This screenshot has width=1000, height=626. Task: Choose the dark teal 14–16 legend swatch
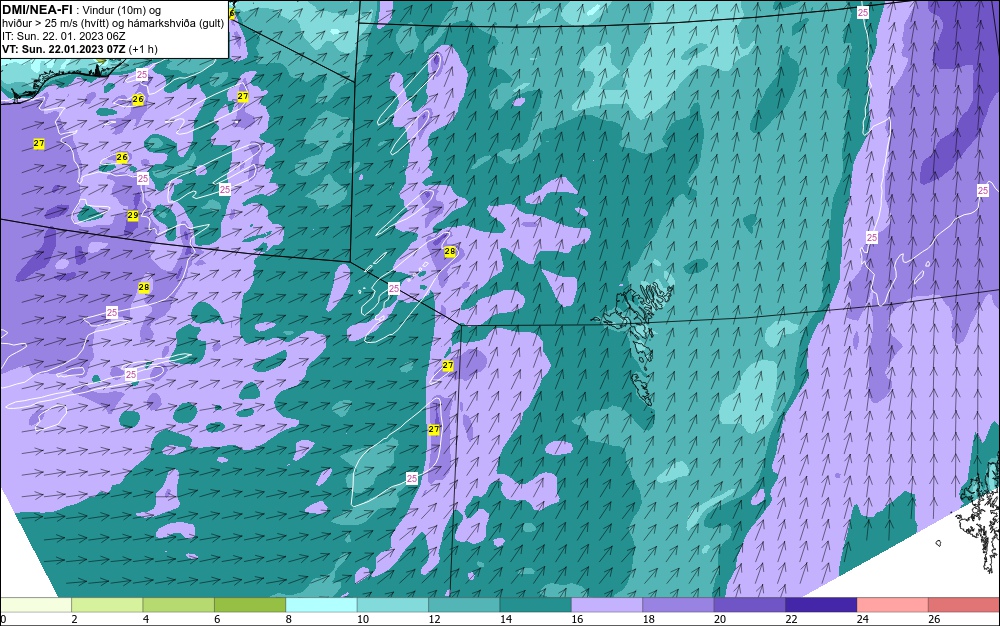pyautogui.click(x=536, y=605)
